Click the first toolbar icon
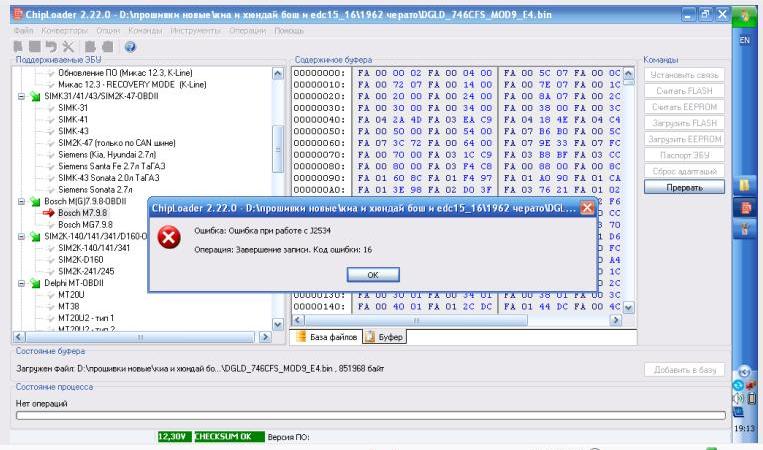The height and width of the screenshot is (450, 763). click(x=14, y=47)
